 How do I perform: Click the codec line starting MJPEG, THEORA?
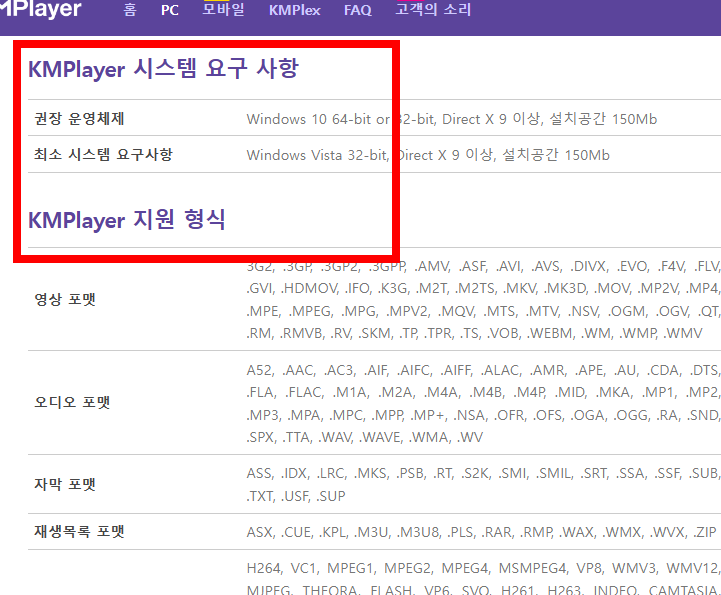pyautogui.click(x=484, y=589)
